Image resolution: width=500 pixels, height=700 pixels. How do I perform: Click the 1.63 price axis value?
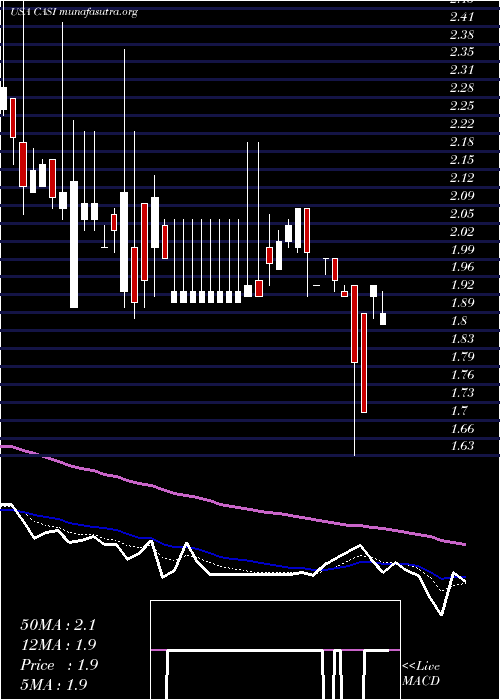pyautogui.click(x=462, y=446)
